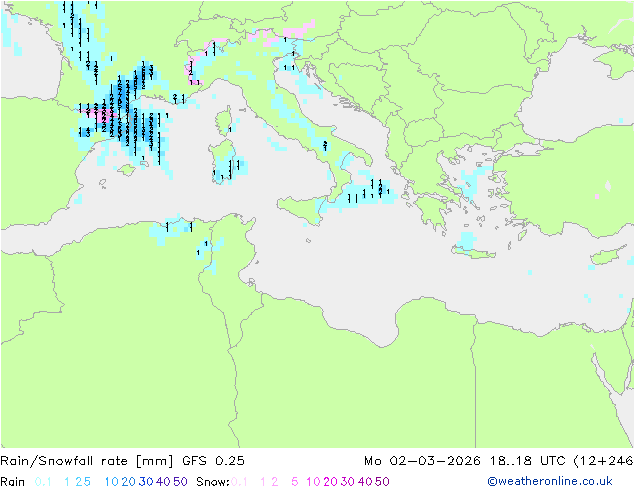
Task: Click the snow legend value 5
Action: point(294,482)
